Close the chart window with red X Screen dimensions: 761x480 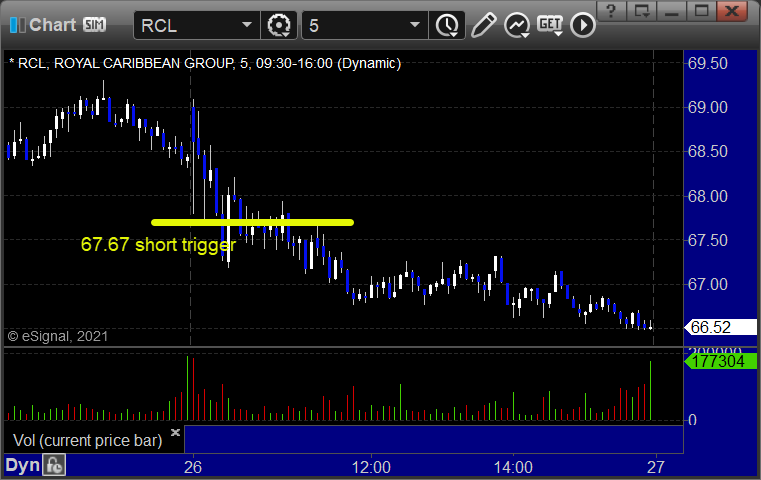point(732,11)
